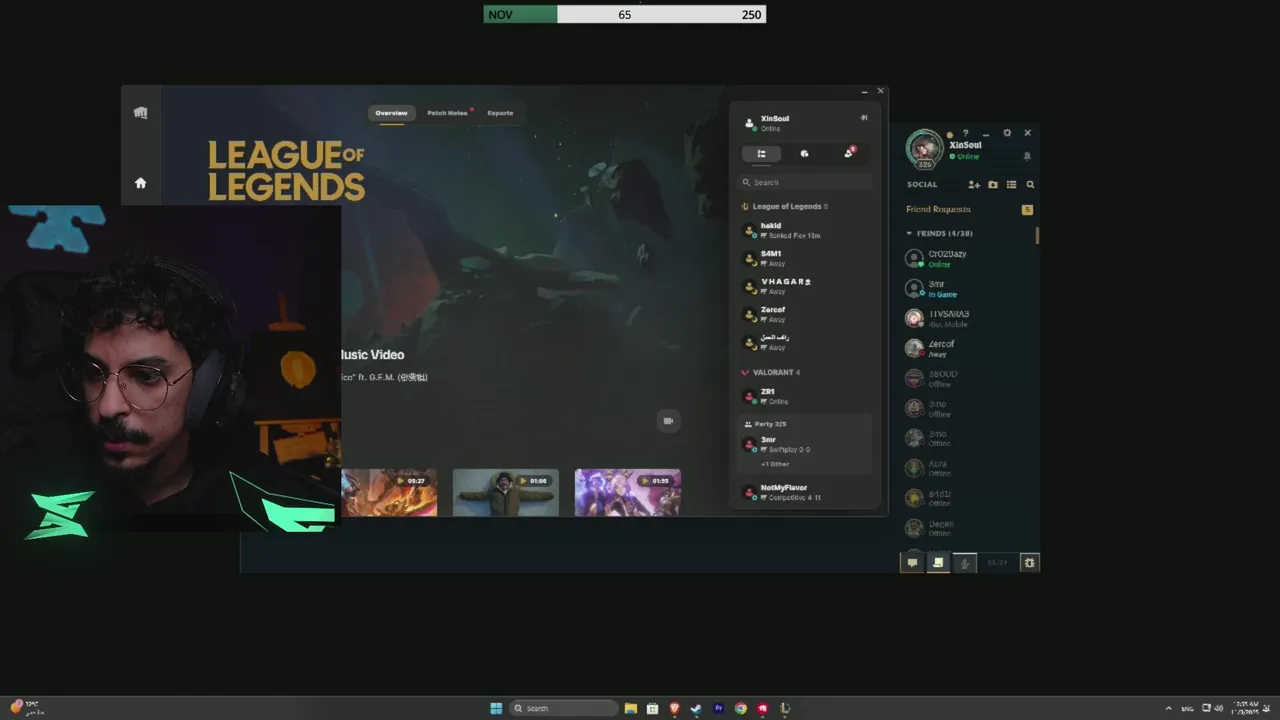Select friend S4M1 in Riot panel
This screenshot has height=720, width=1280.
(805, 258)
